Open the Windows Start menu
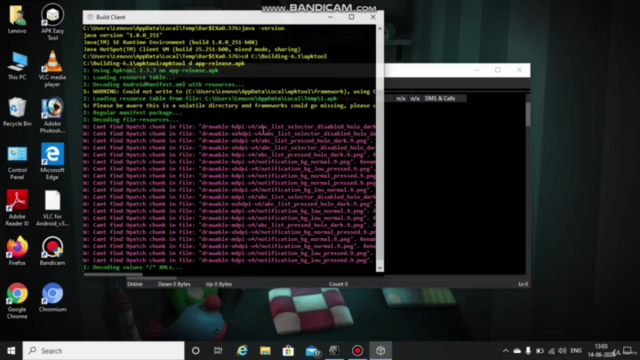640x360 pixels. tap(11, 351)
